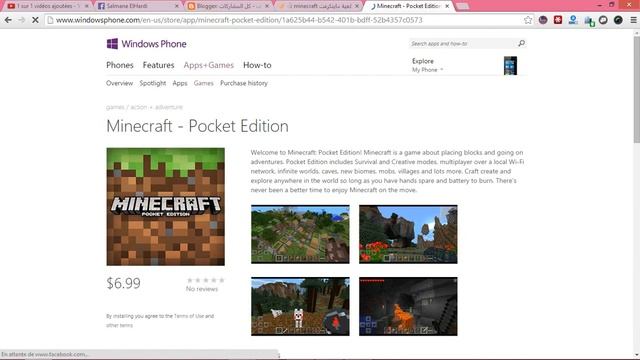Image resolution: width=640 pixels, height=360 pixels.
Task: Click the extension icon with green badge
Action: 589,20
